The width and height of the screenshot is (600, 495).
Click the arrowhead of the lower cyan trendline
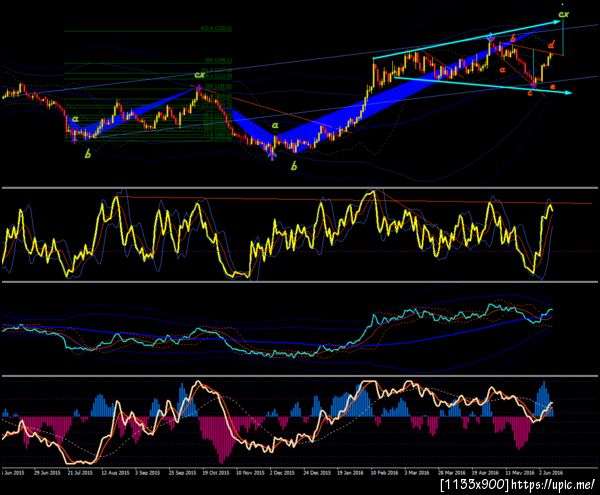tap(569, 93)
